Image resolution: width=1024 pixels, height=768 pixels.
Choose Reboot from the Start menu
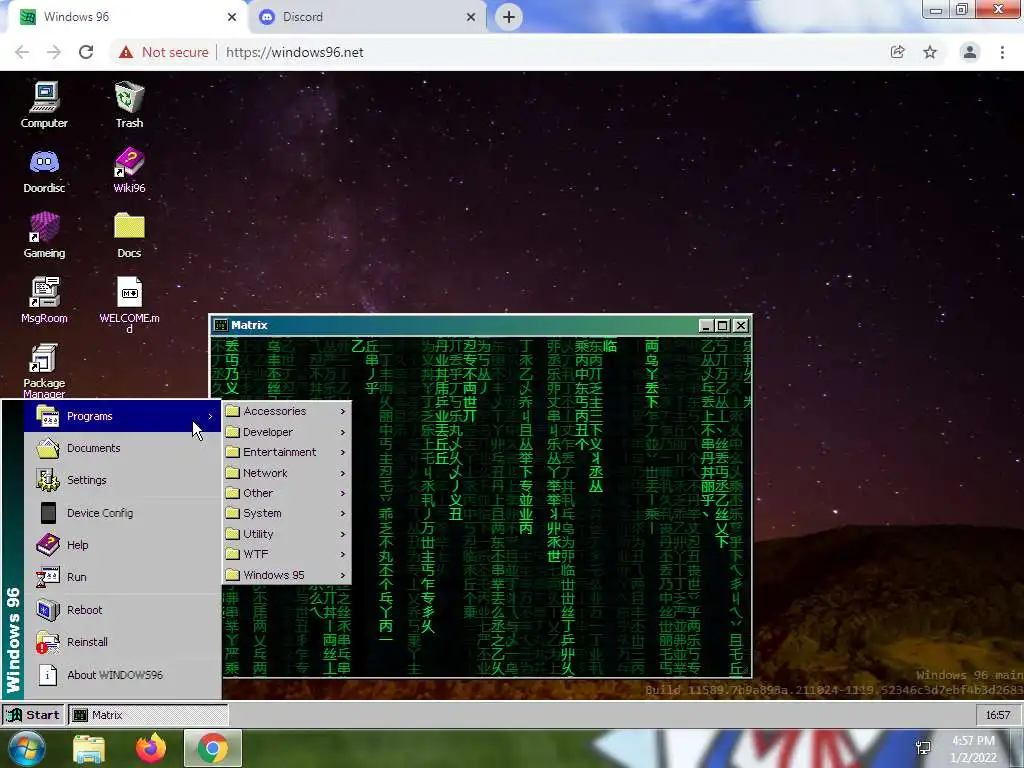click(122, 610)
